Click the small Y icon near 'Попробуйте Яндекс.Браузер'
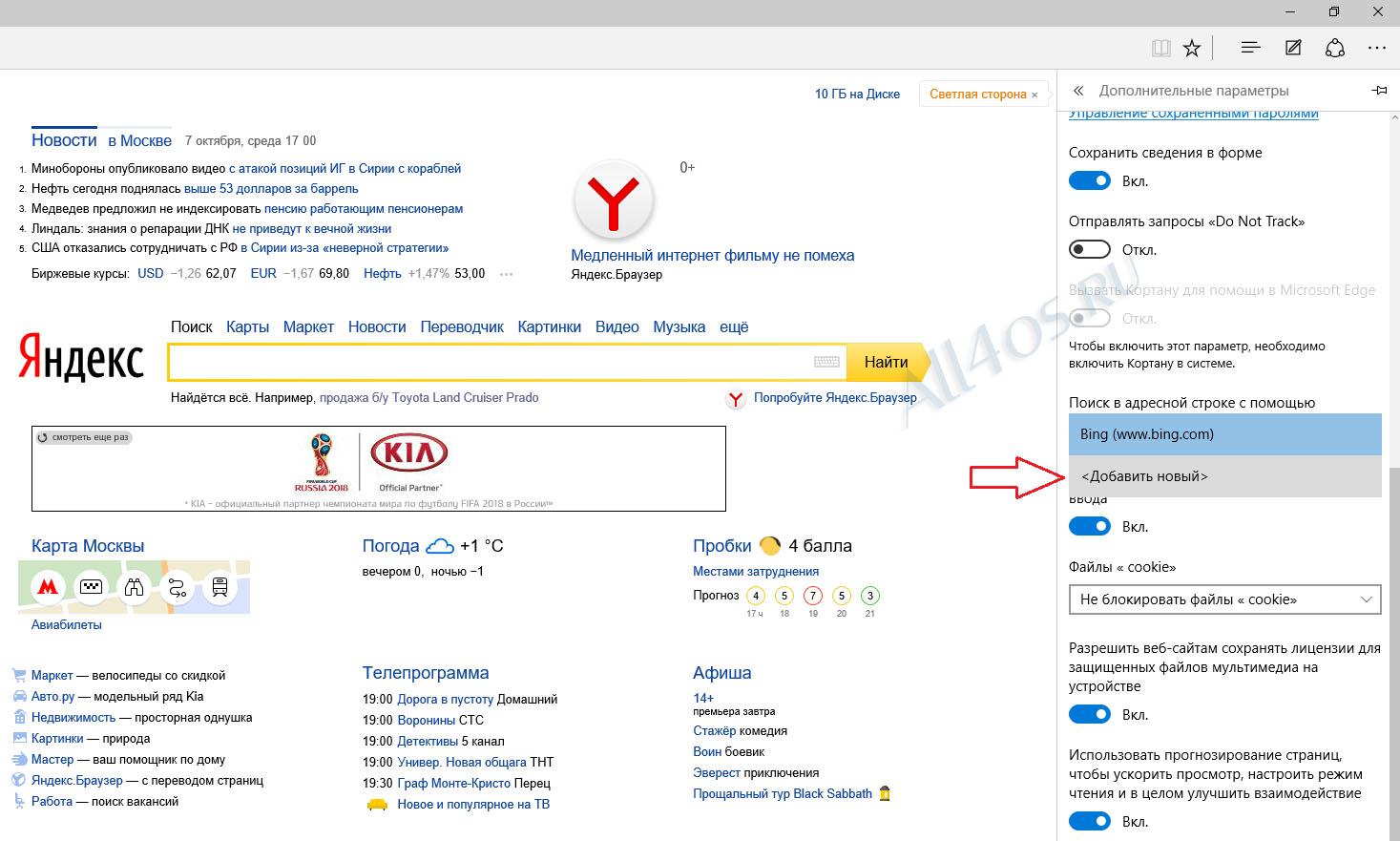This screenshot has height=841, width=1400. pos(736,399)
